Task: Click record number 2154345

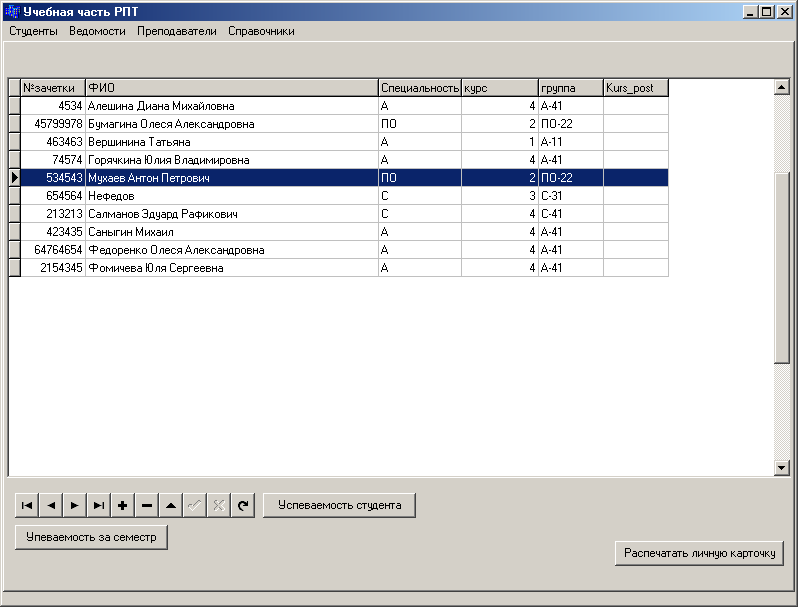Action: pyautogui.click(x=61, y=268)
